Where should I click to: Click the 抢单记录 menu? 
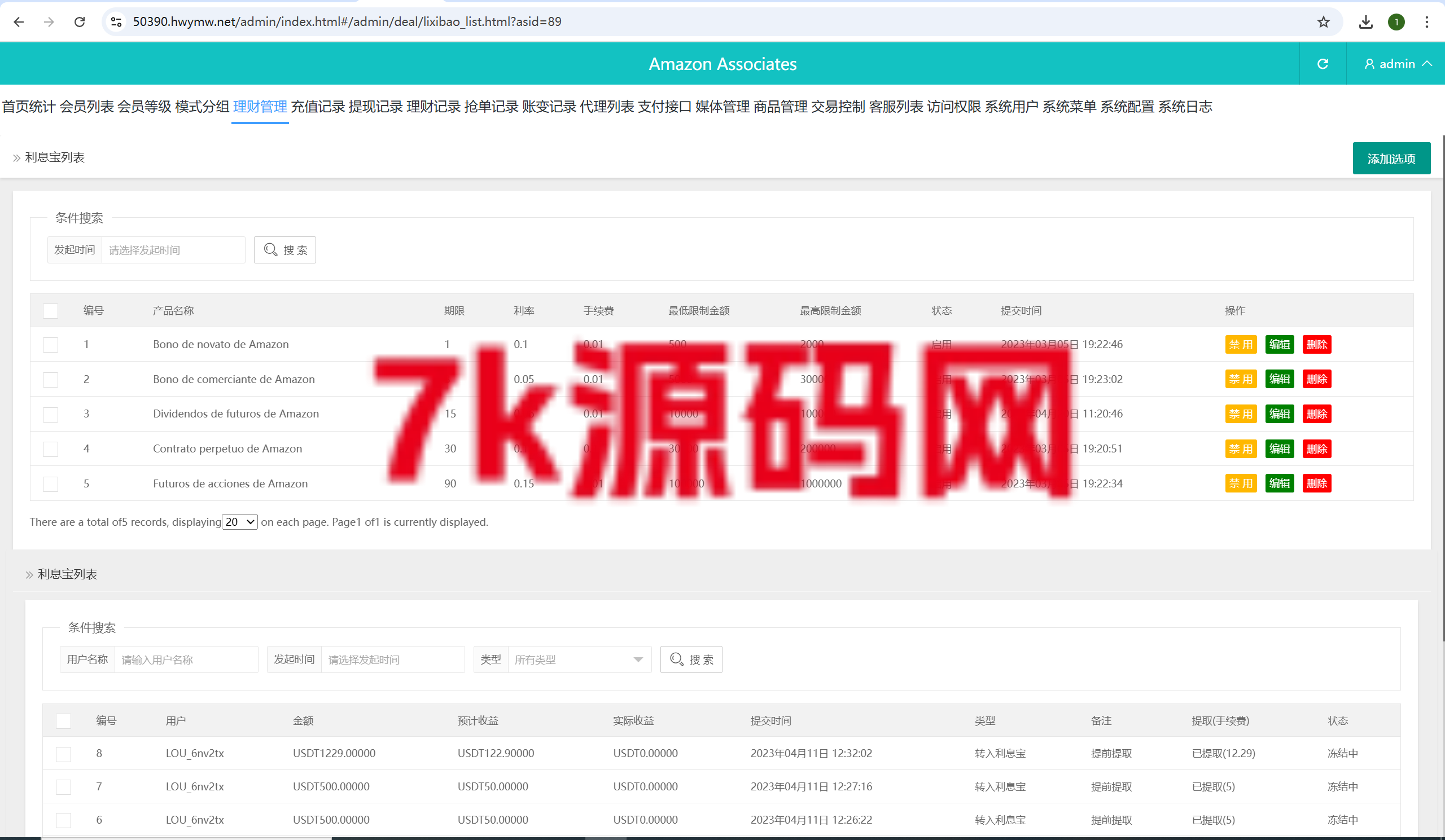[491, 107]
